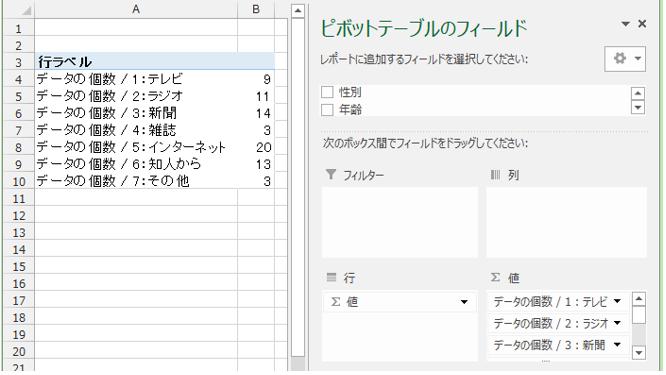Check the 性別 field checkbox

click(x=327, y=92)
